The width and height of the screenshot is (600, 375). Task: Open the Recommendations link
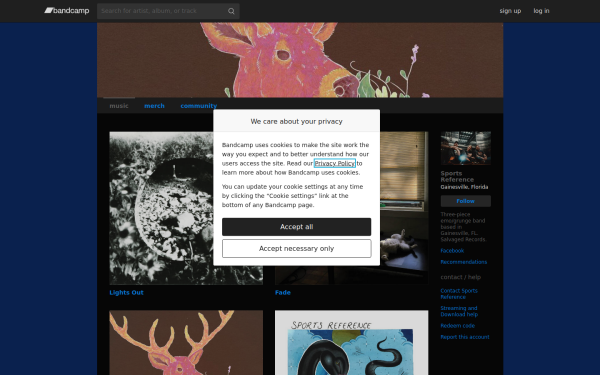[464, 262]
